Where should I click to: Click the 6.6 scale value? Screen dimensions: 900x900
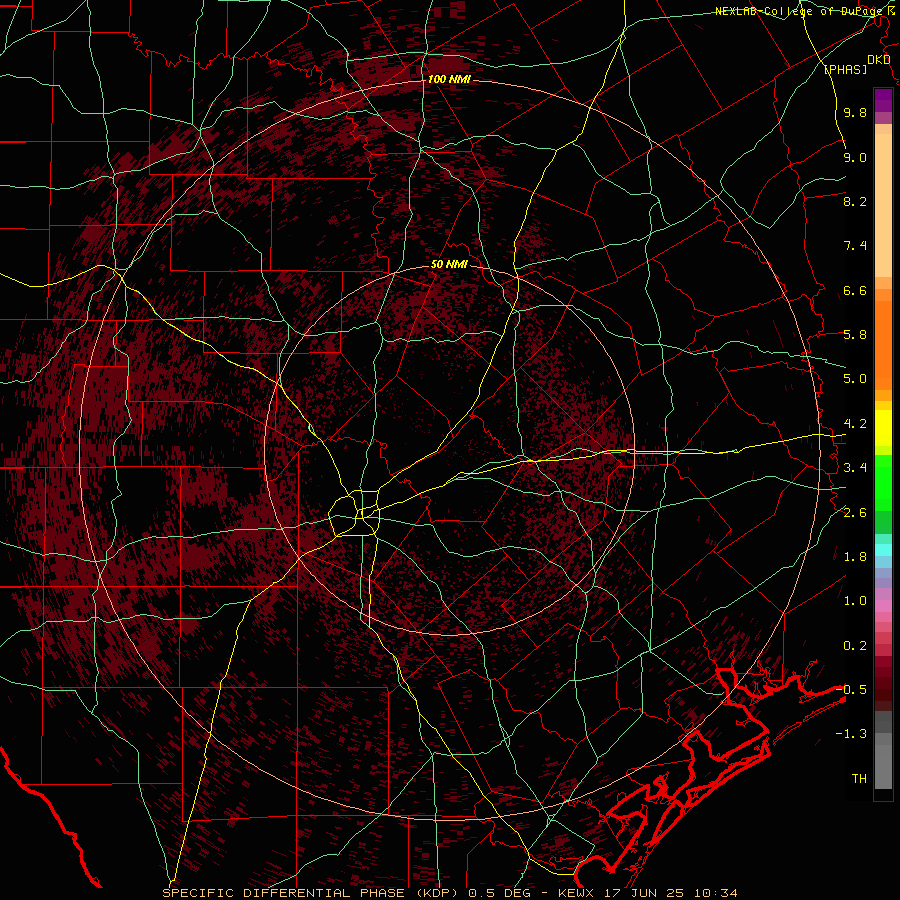[855, 291]
